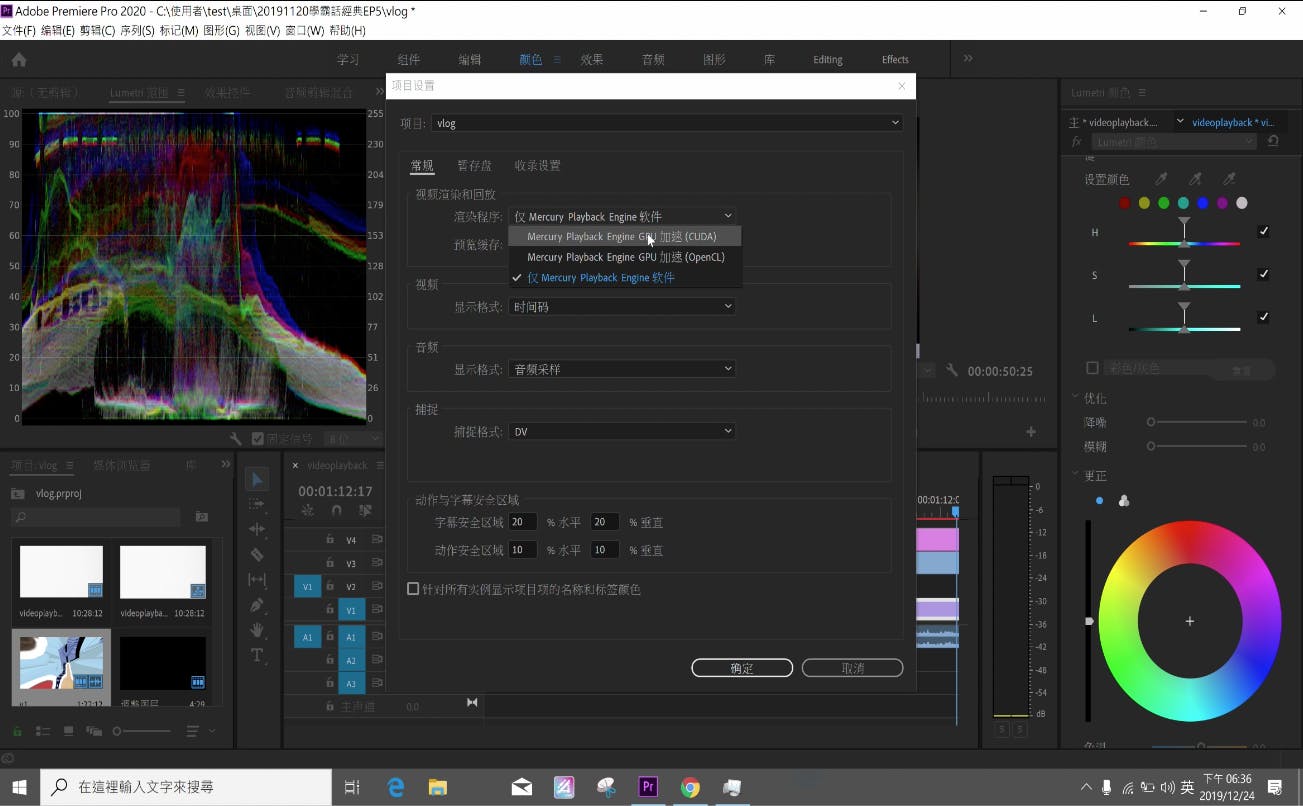
Task: Open the project vlog dropdown
Action: (x=668, y=123)
